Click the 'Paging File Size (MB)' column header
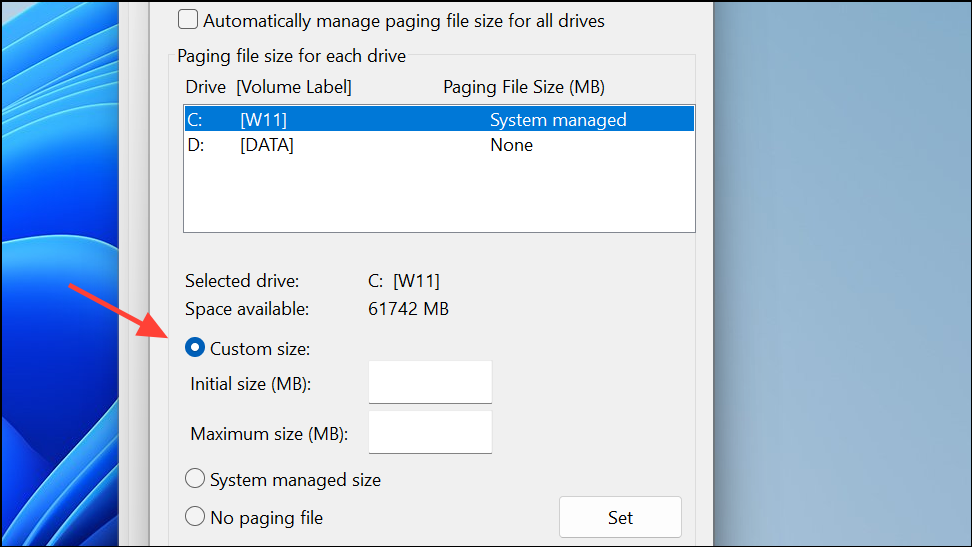This screenshot has height=547, width=972. (524, 87)
